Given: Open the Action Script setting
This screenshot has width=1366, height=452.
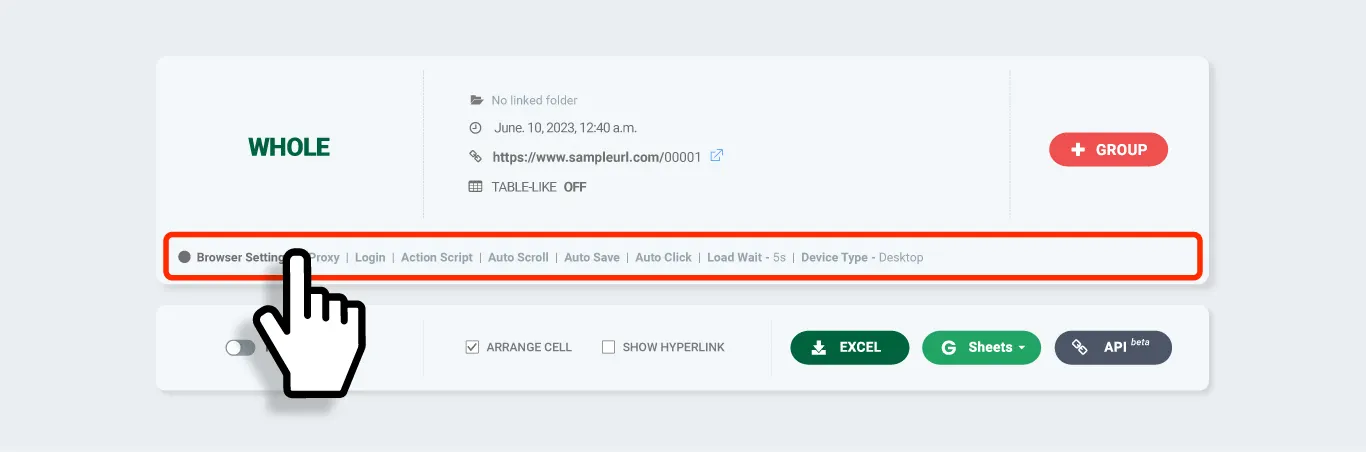Looking at the screenshot, I should 436,257.
